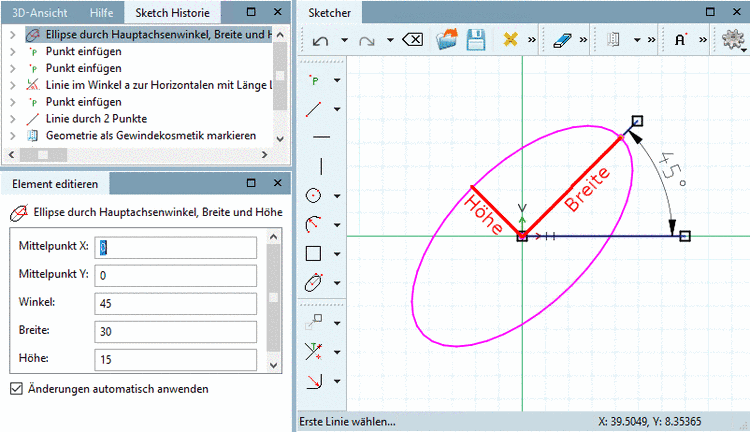Select Geometrie als Gewindekosmetik markieren item
The image size is (750, 432).
click(x=151, y=135)
